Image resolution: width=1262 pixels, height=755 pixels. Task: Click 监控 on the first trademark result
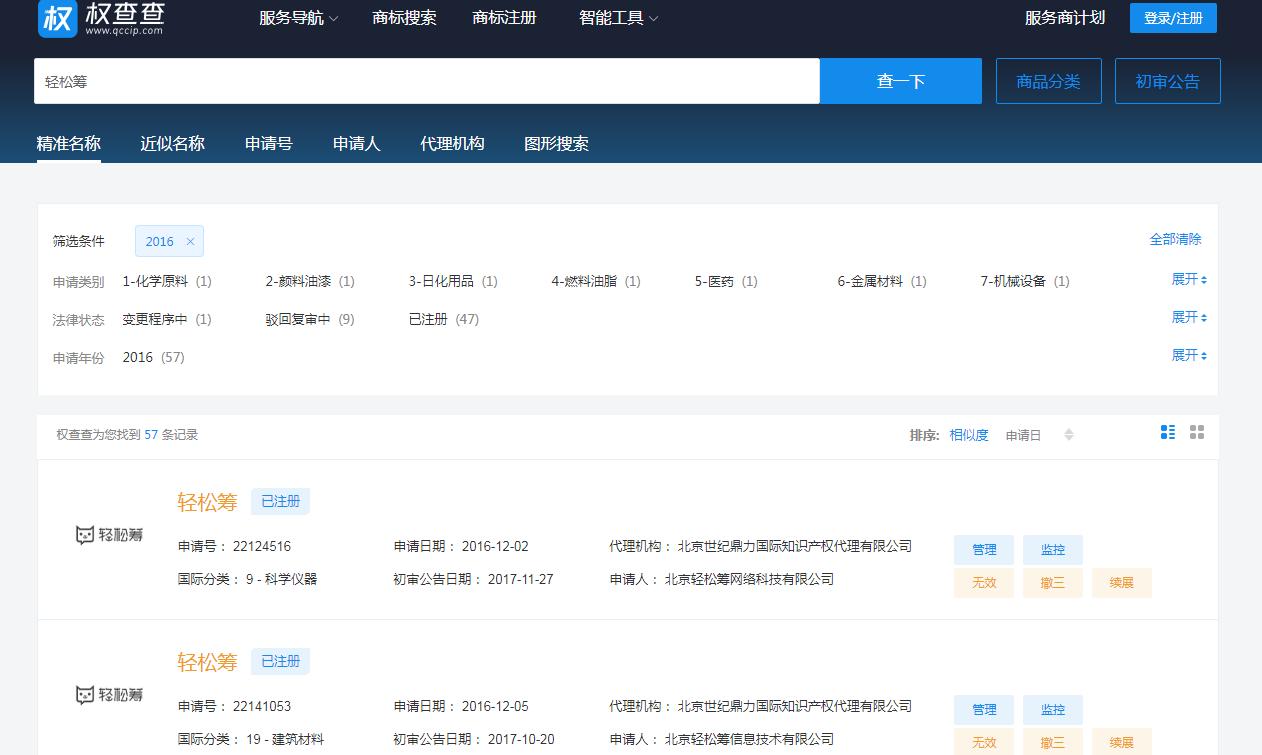1052,549
